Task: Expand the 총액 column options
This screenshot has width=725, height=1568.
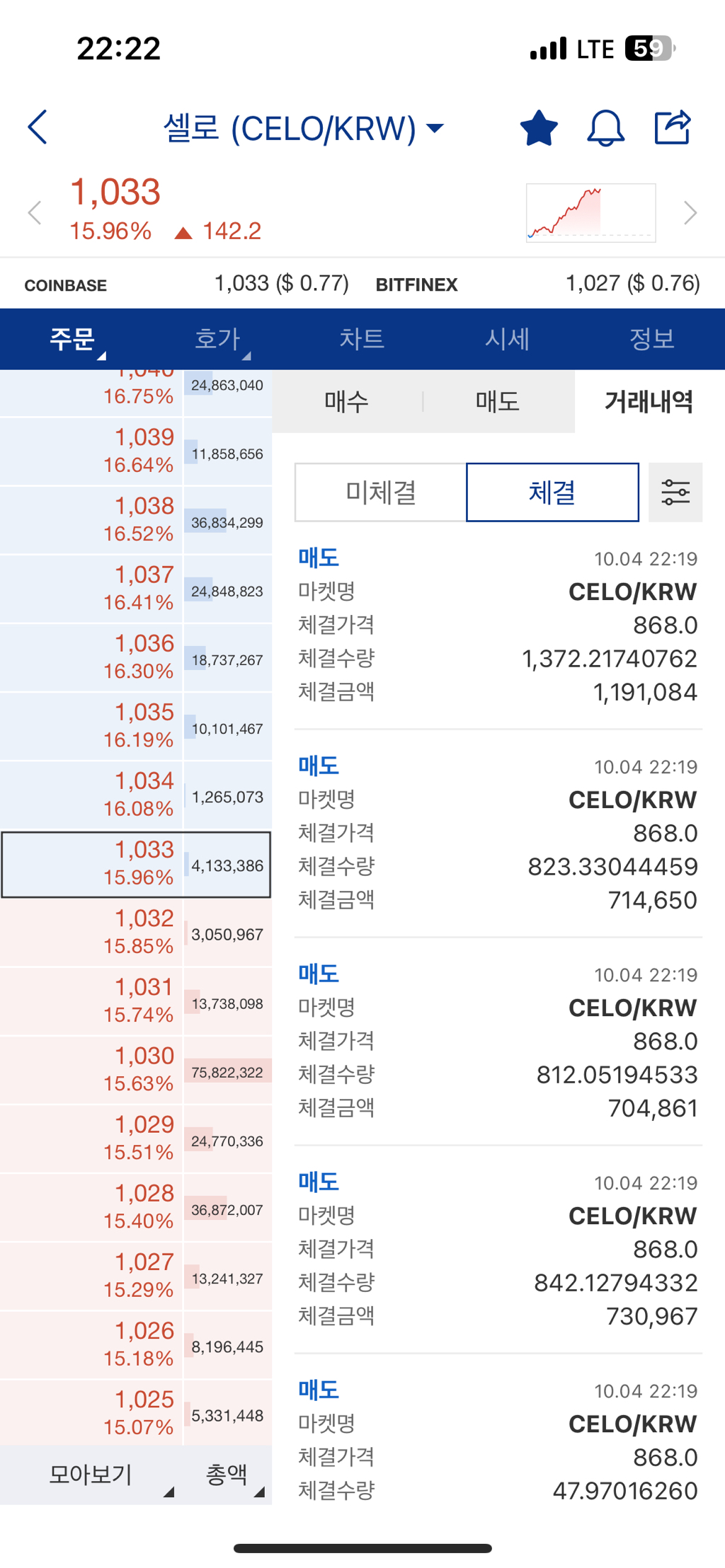Action: pyautogui.click(x=227, y=1475)
